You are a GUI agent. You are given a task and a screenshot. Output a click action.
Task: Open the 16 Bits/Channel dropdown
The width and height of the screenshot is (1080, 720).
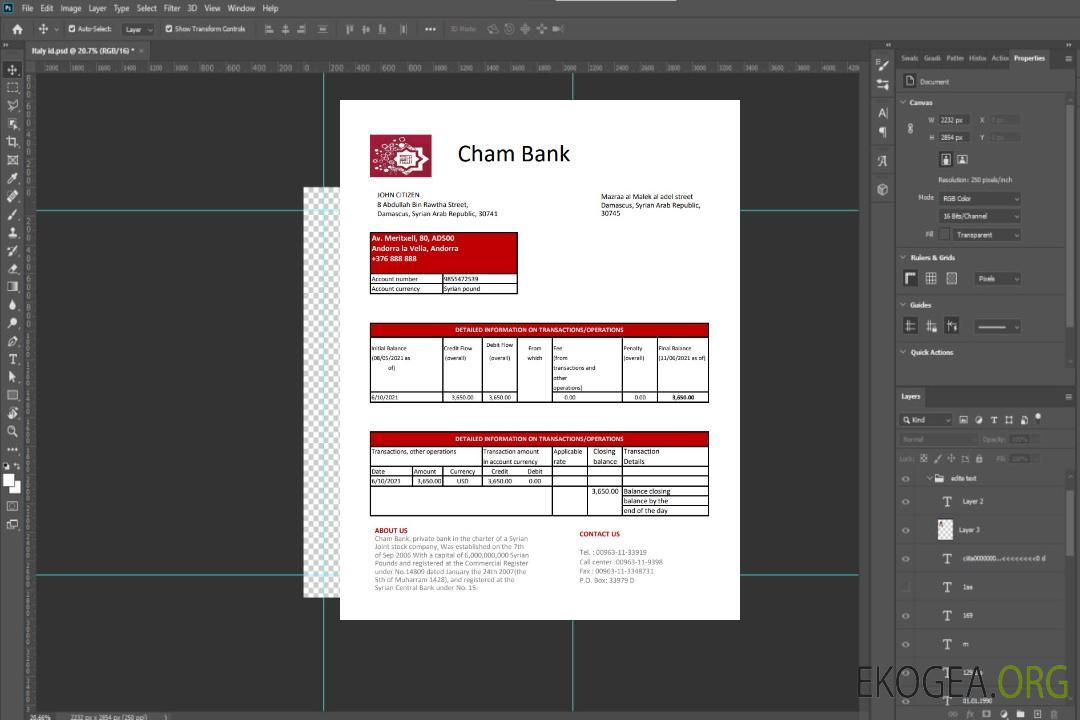coord(980,216)
